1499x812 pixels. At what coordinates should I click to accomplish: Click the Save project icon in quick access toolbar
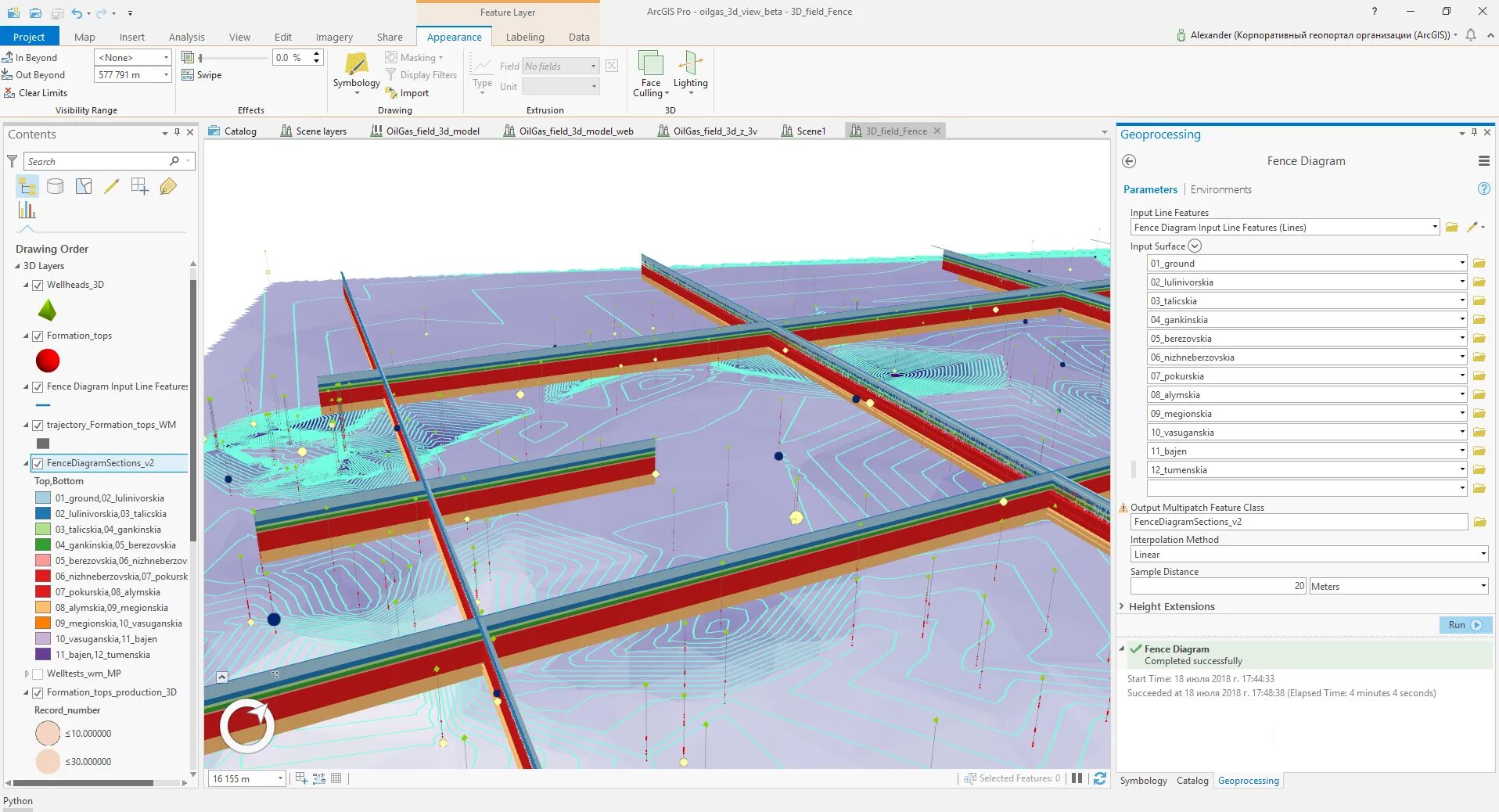pyautogui.click(x=57, y=13)
